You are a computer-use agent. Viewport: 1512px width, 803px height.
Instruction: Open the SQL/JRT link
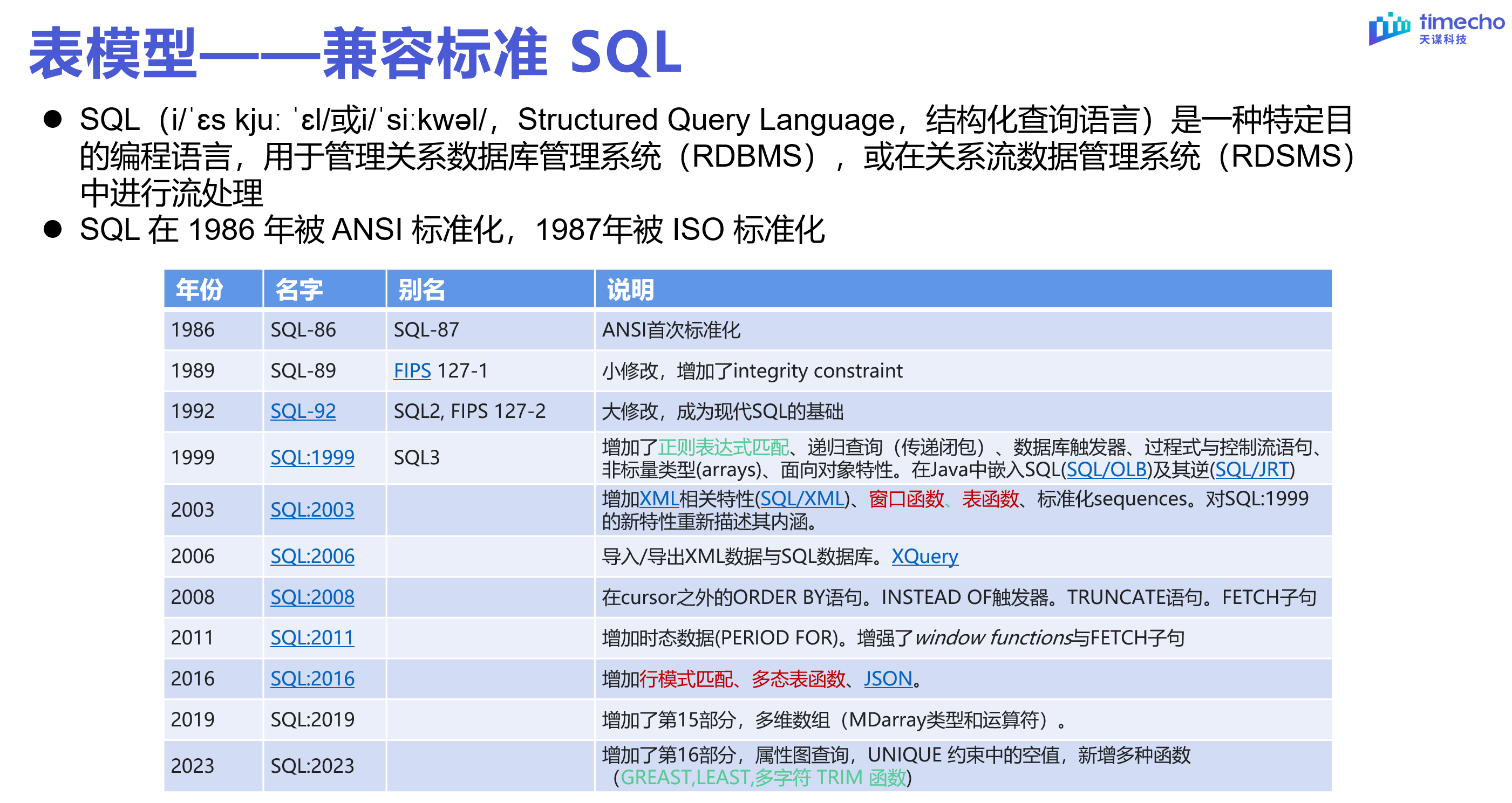pyautogui.click(x=1252, y=470)
